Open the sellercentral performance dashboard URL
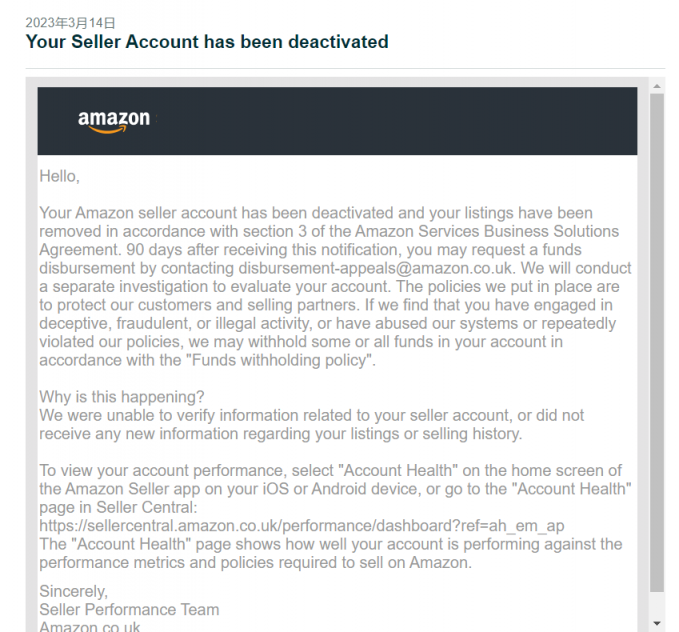Viewport: 679px width, 632px height. click(302, 526)
